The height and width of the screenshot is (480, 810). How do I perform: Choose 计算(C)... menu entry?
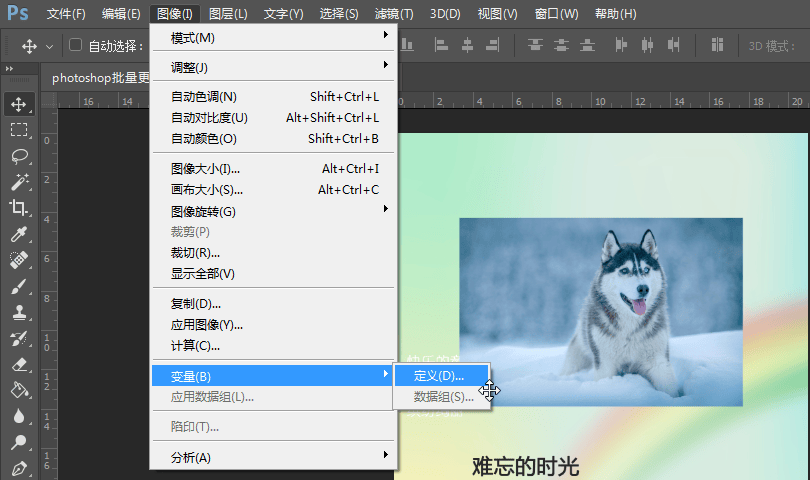[274, 346]
